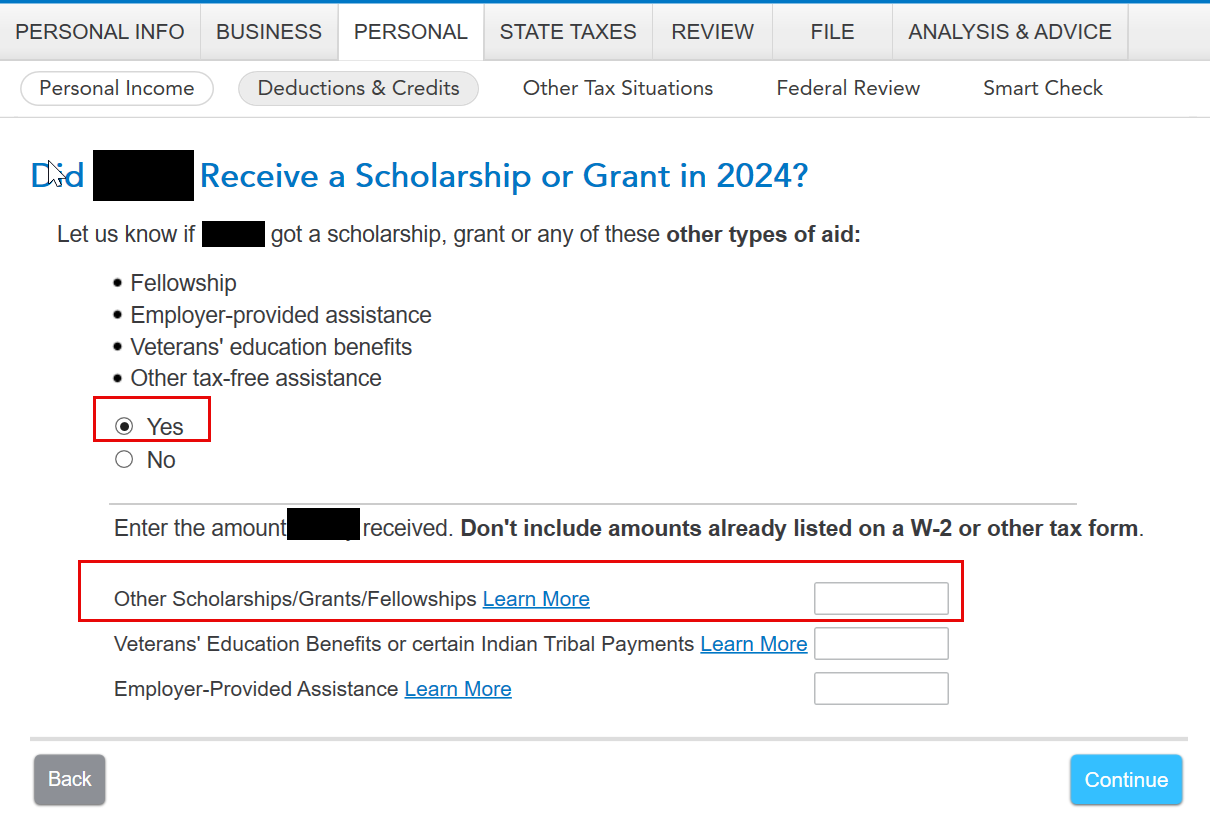Select the Personal Income sub-tab

click(x=117, y=88)
